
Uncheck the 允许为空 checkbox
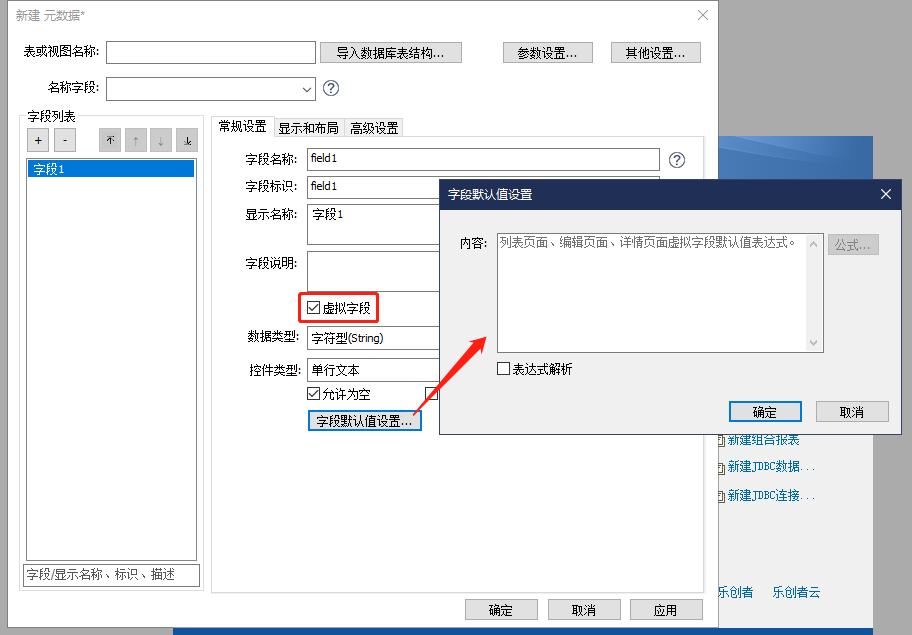(314, 394)
